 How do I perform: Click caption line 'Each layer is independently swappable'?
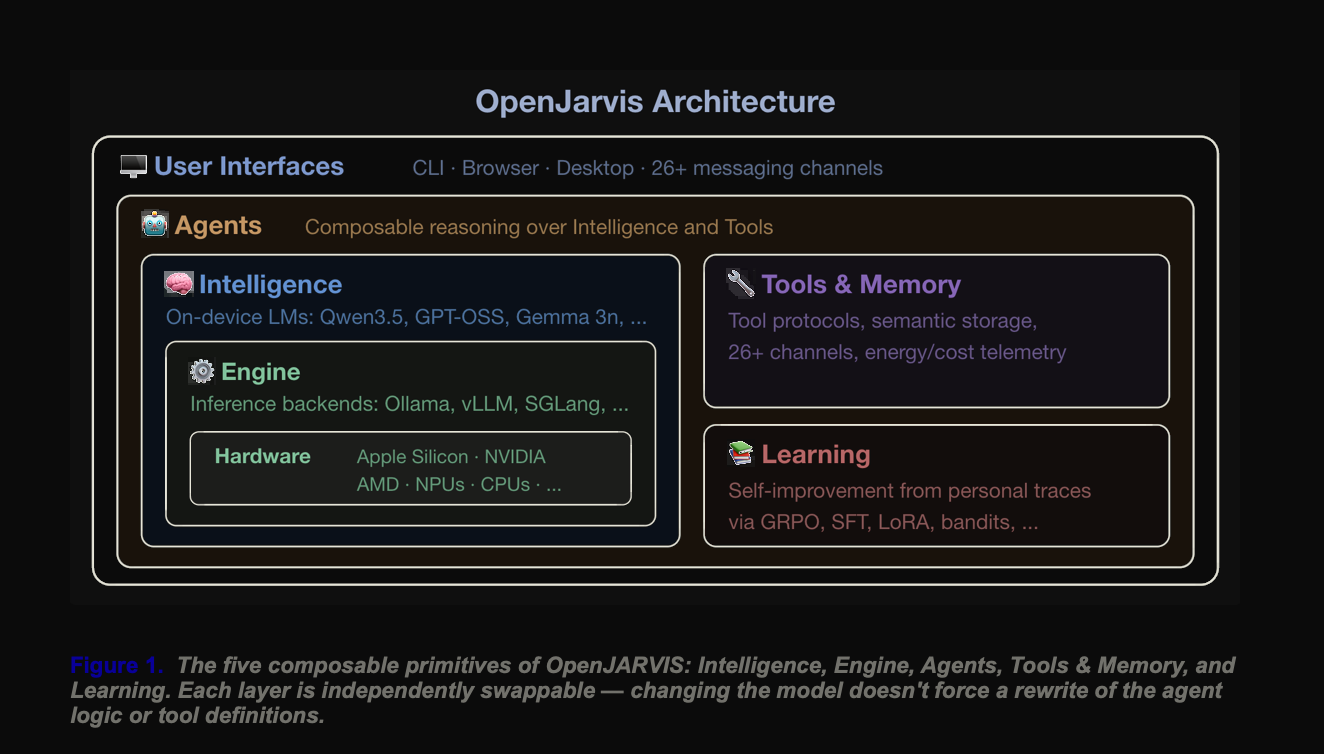[647, 691]
